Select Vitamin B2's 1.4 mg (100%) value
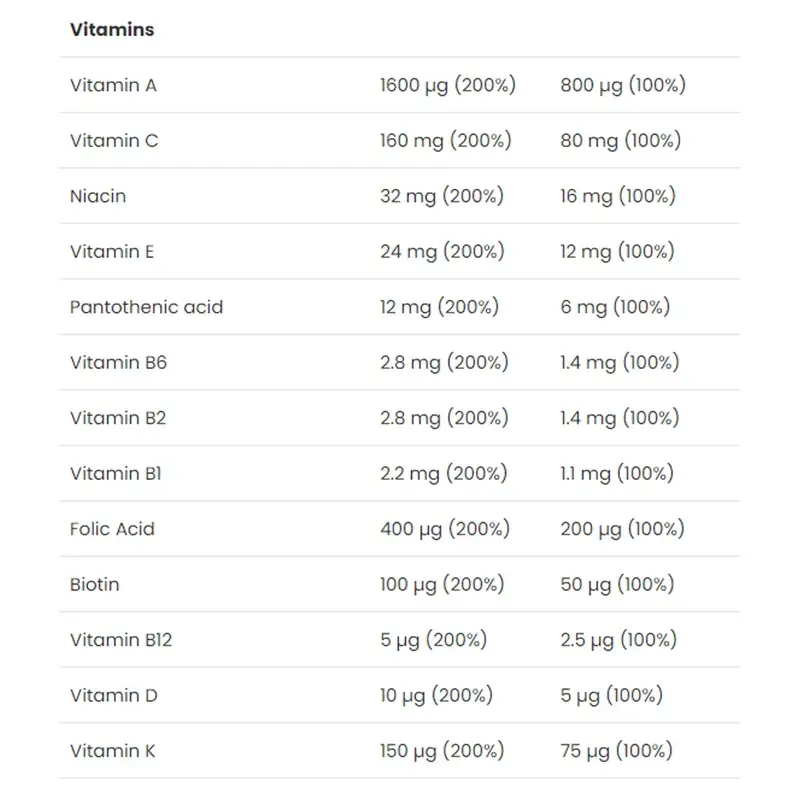800x800 pixels. pyautogui.click(x=617, y=418)
